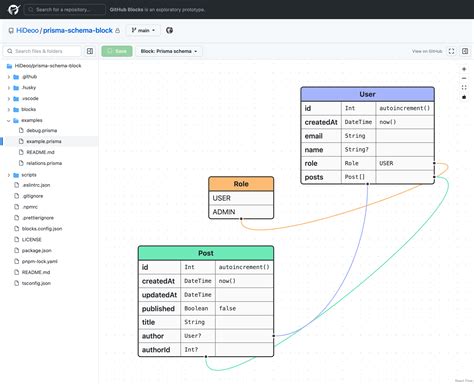Zoom out on the diagram canvas
The height and width of the screenshot is (384, 474).
(464, 78)
